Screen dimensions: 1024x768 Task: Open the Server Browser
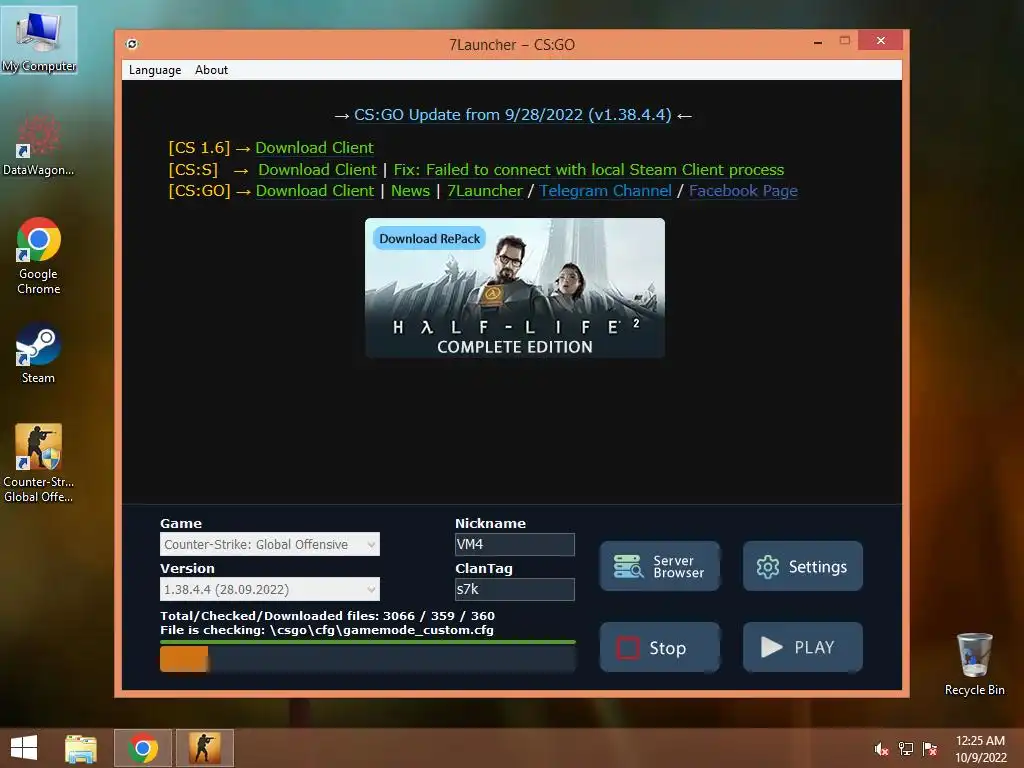point(660,566)
